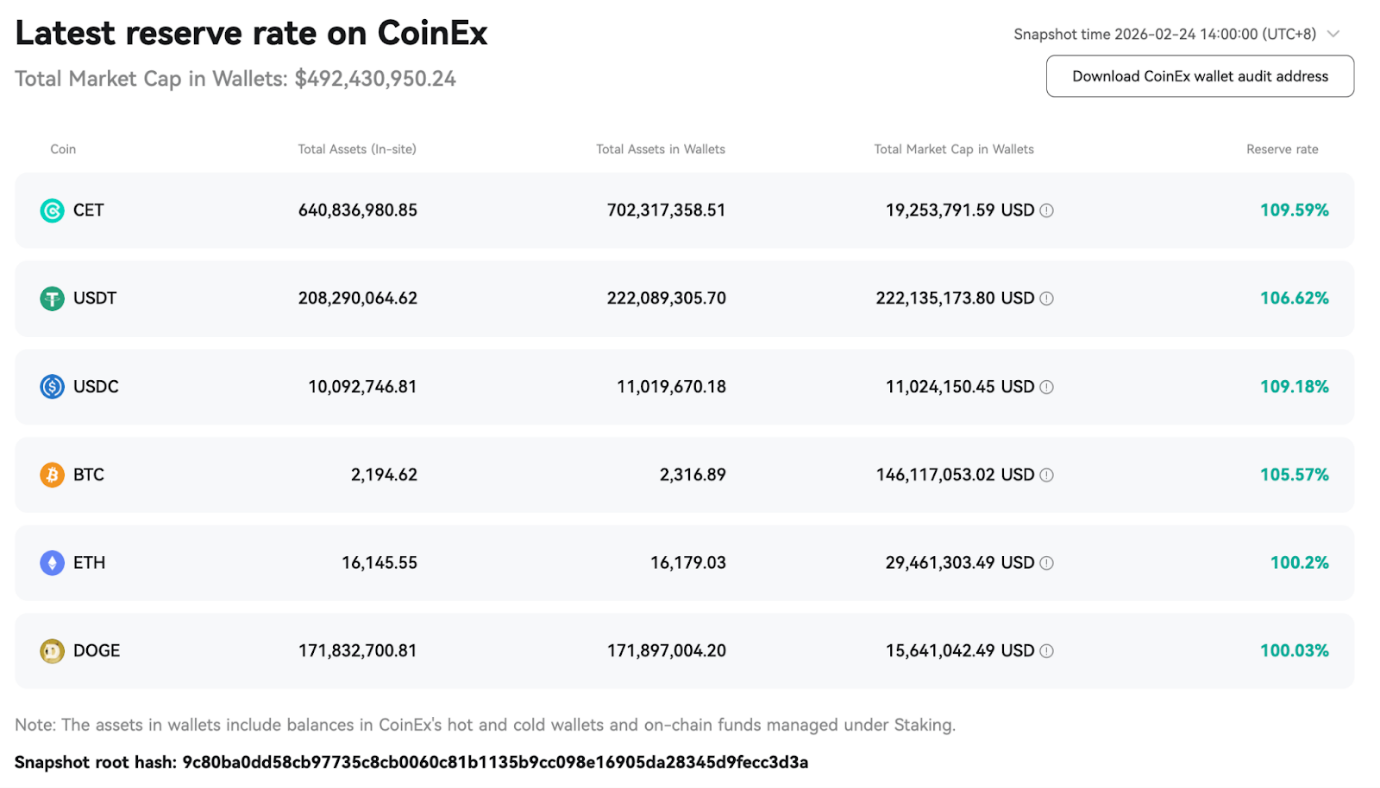Viewport: 1380px width, 788px height.
Task: Select the BTC table row
Action: [x=690, y=474]
